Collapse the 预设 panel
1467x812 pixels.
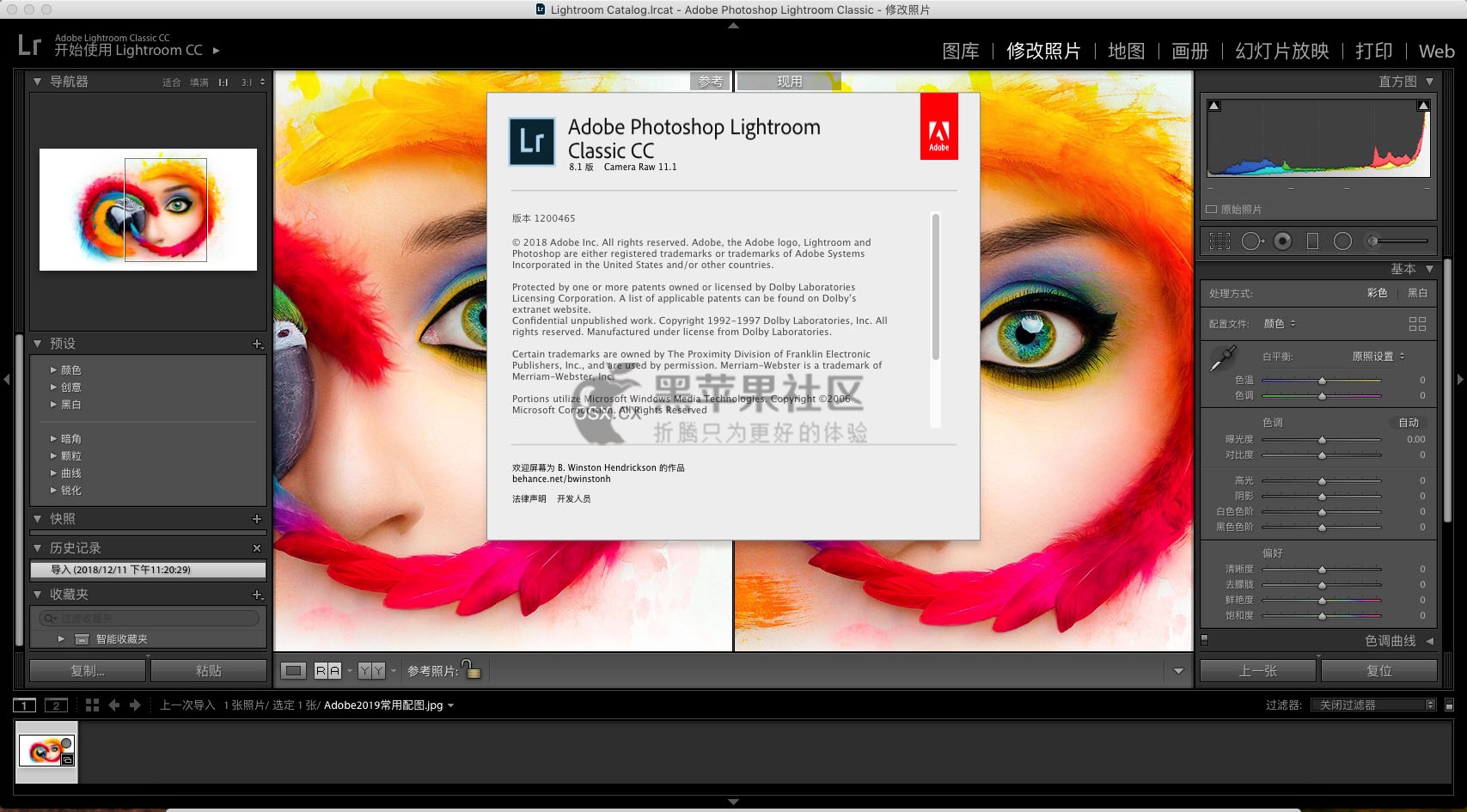pos(37,344)
